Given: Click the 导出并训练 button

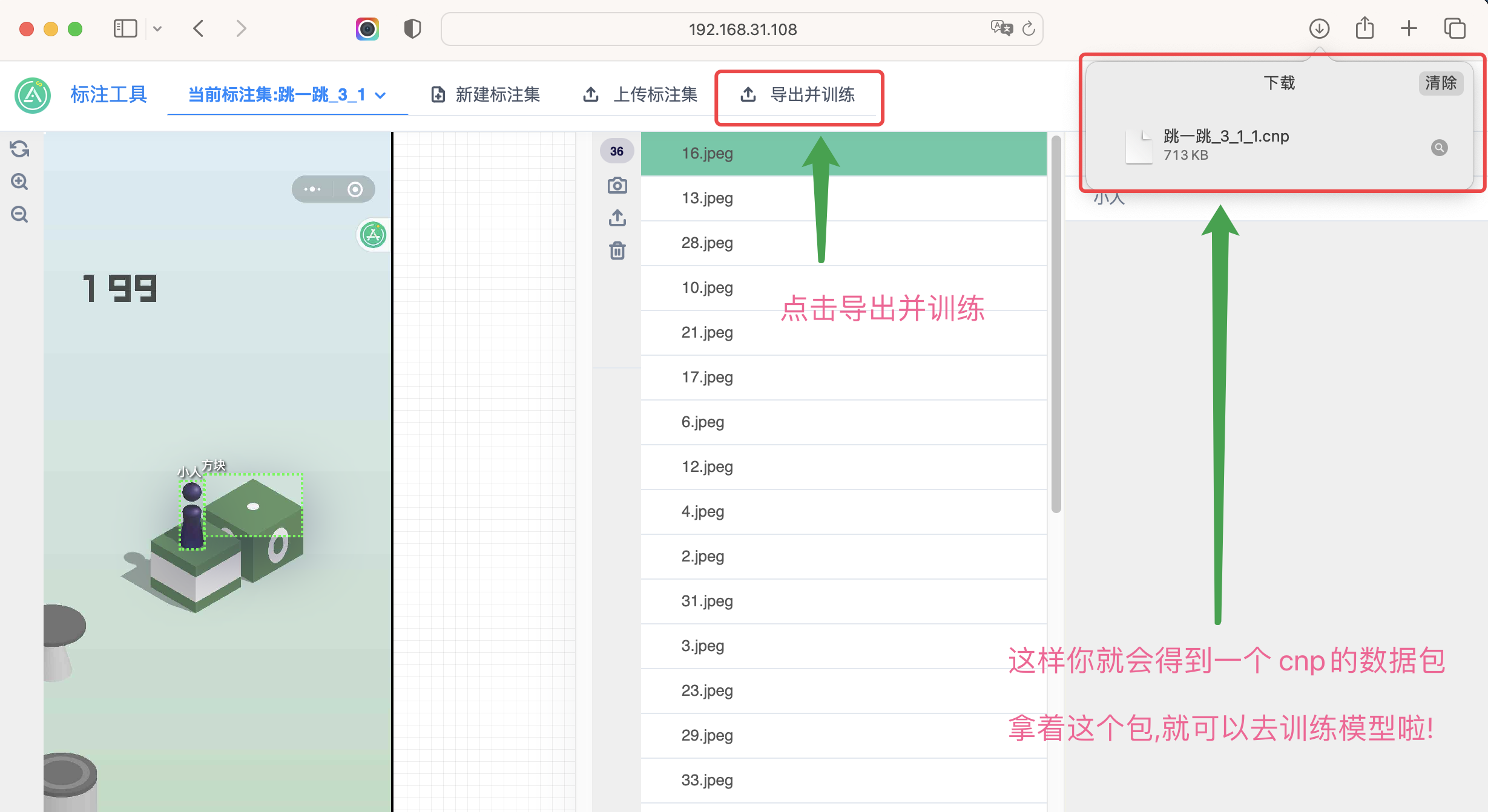Looking at the screenshot, I should click(x=798, y=95).
